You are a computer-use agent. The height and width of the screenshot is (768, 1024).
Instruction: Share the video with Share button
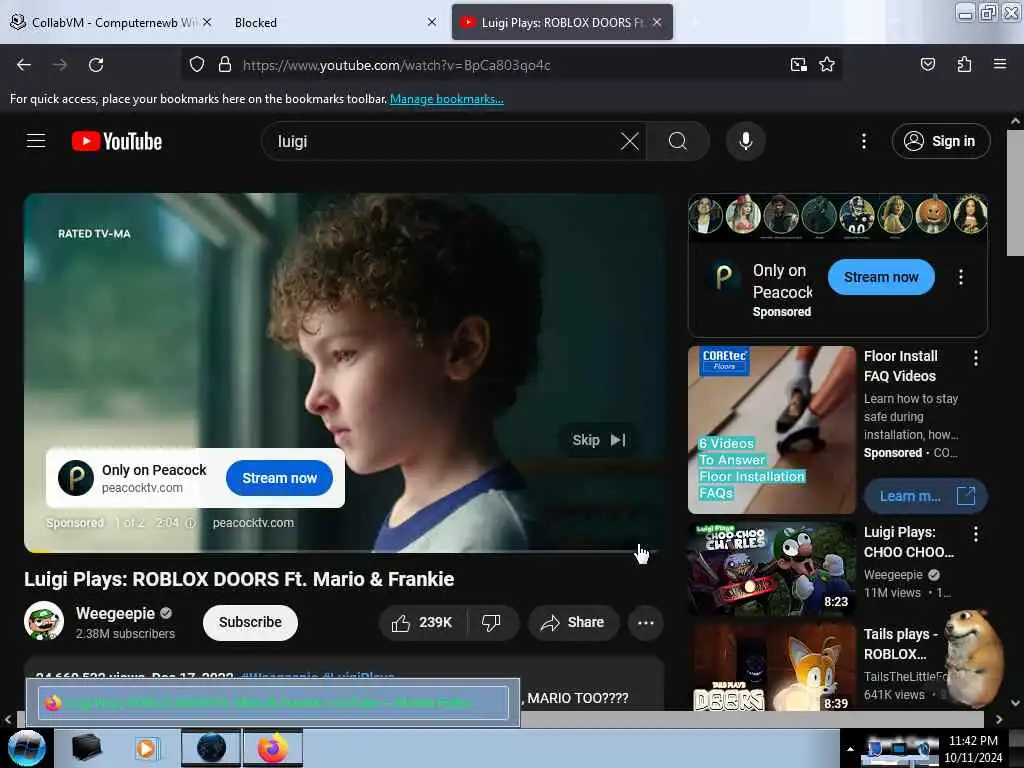click(573, 622)
